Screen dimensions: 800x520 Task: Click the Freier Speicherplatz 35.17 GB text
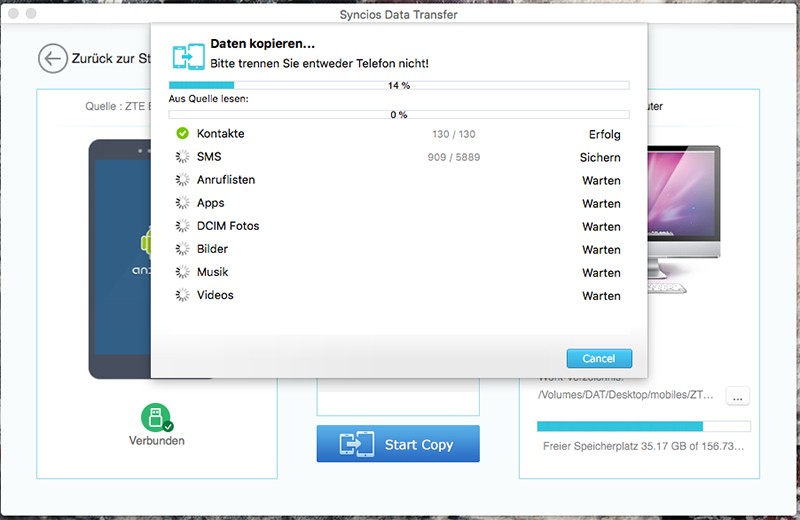tap(643, 446)
